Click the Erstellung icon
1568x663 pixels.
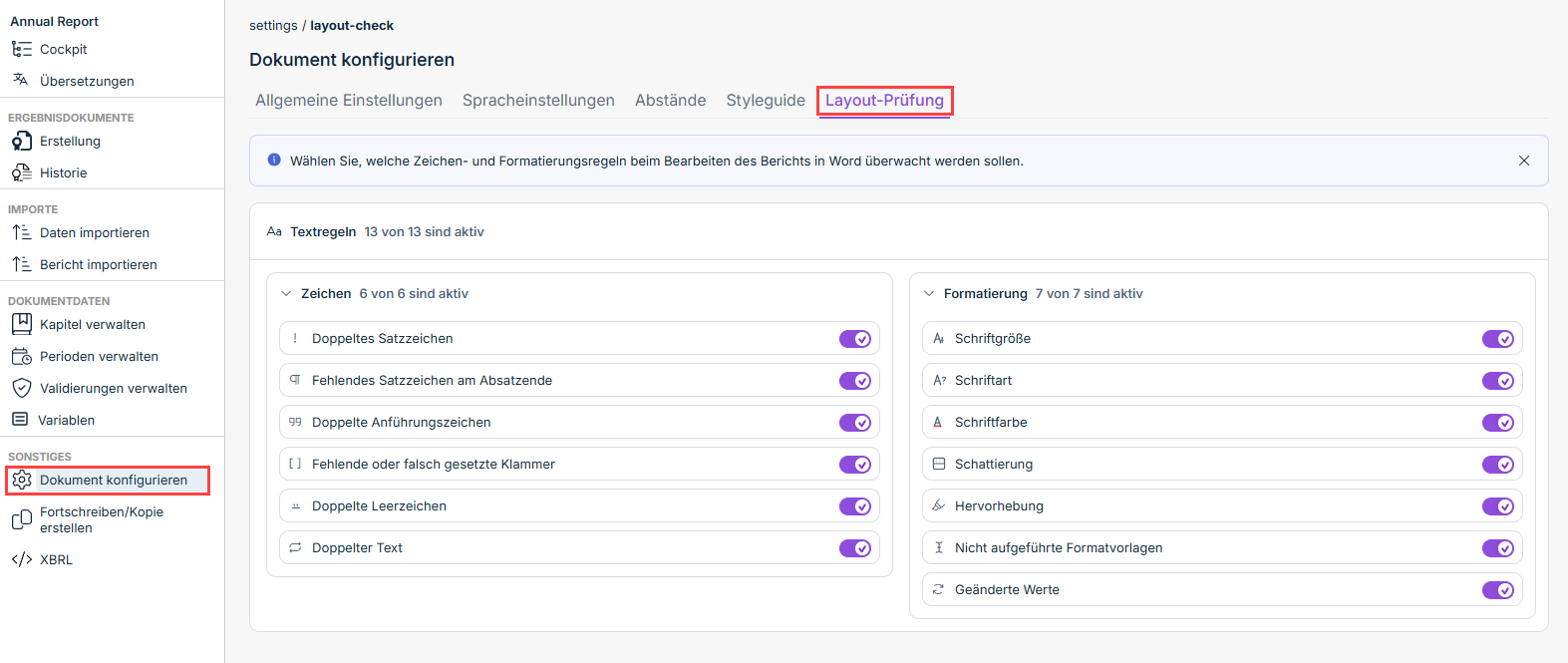click(22, 142)
